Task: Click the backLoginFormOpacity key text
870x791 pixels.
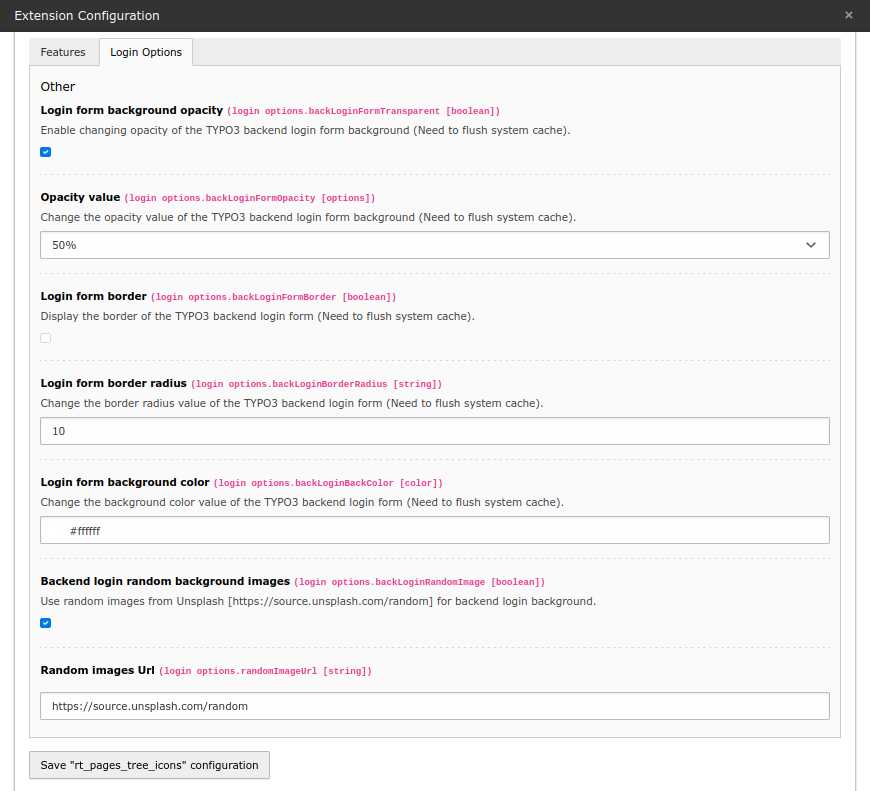Action: click(x=250, y=198)
